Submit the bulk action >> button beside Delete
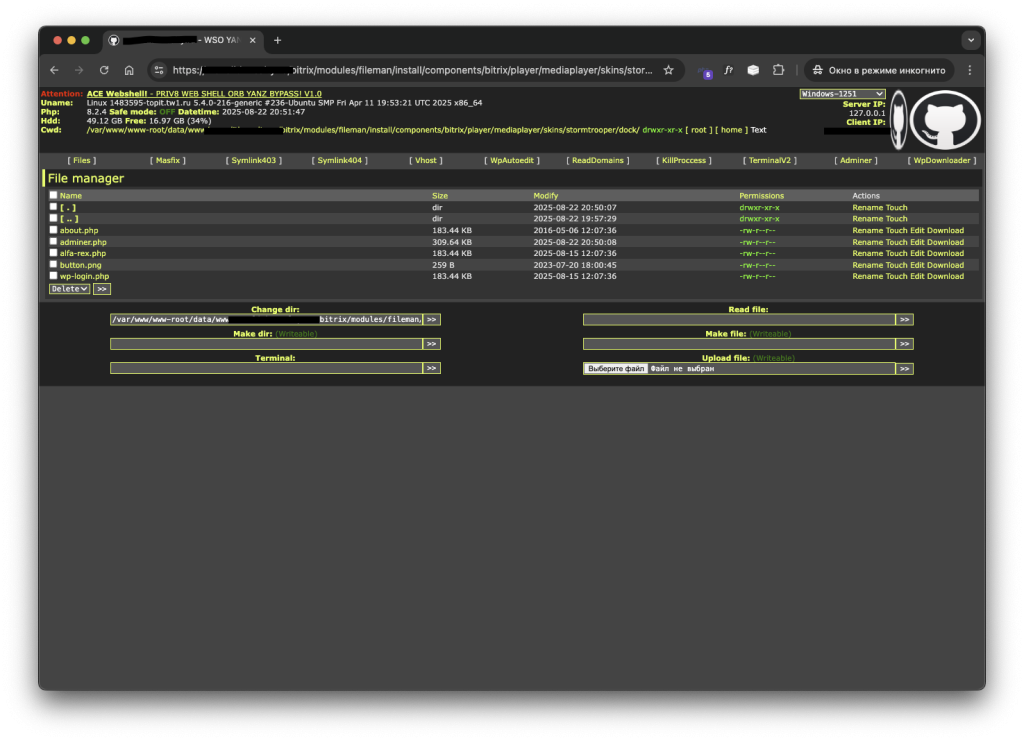 (102, 289)
